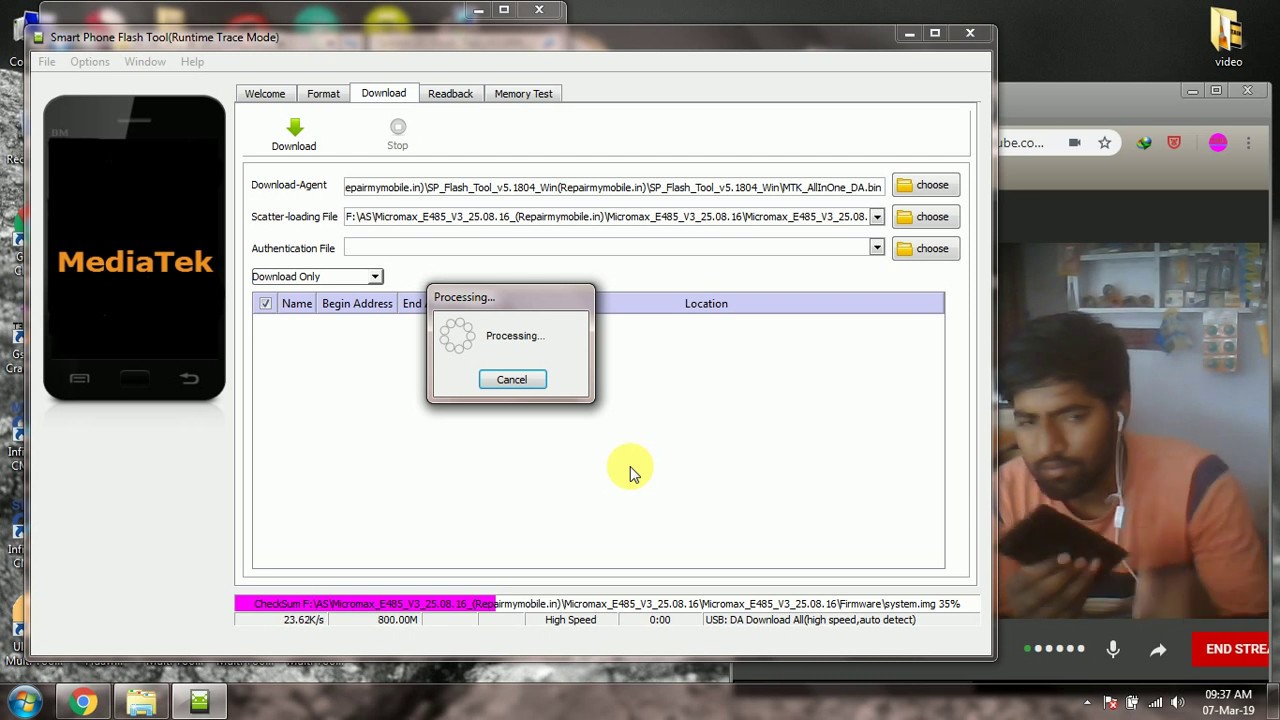Choose a Scatter-loading file via its folder button
The image size is (1280, 720).
925,217
